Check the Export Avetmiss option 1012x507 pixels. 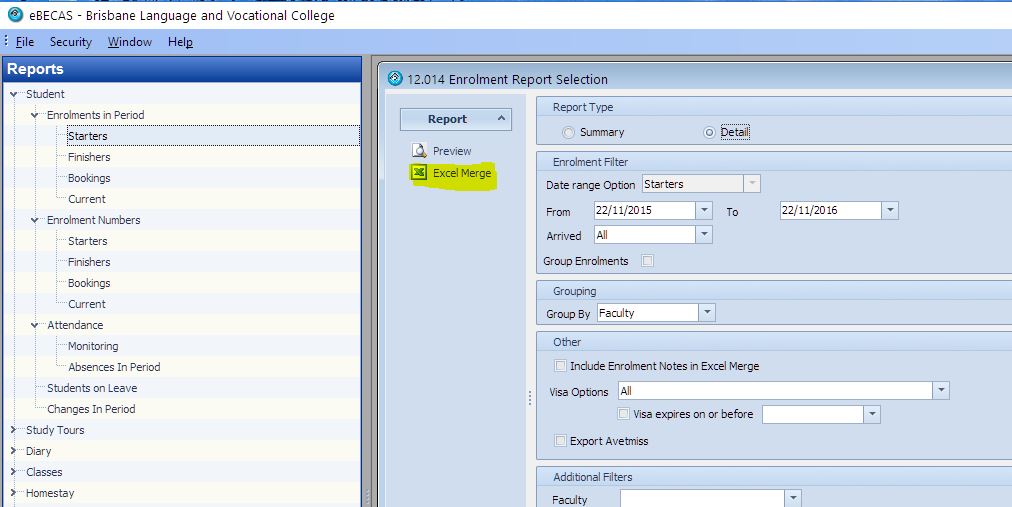pos(561,440)
